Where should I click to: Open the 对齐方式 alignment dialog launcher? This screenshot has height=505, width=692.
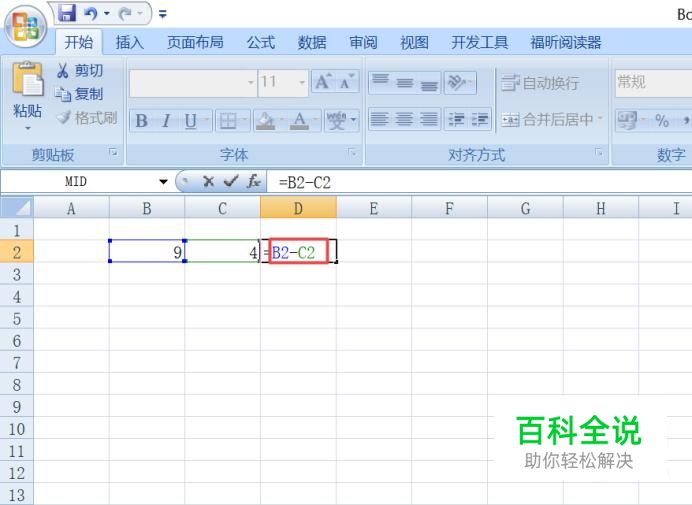click(598, 152)
